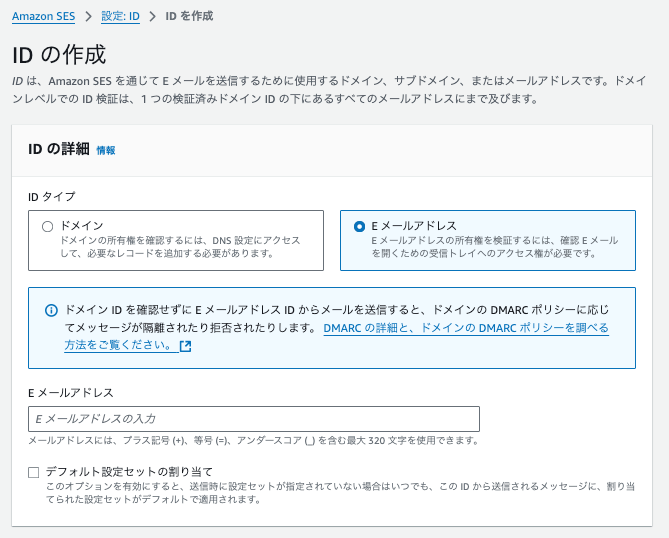This screenshot has width=669, height=538.
Task: Enable デフォルト設定セットの割り当て checkbox
Action: [34, 472]
